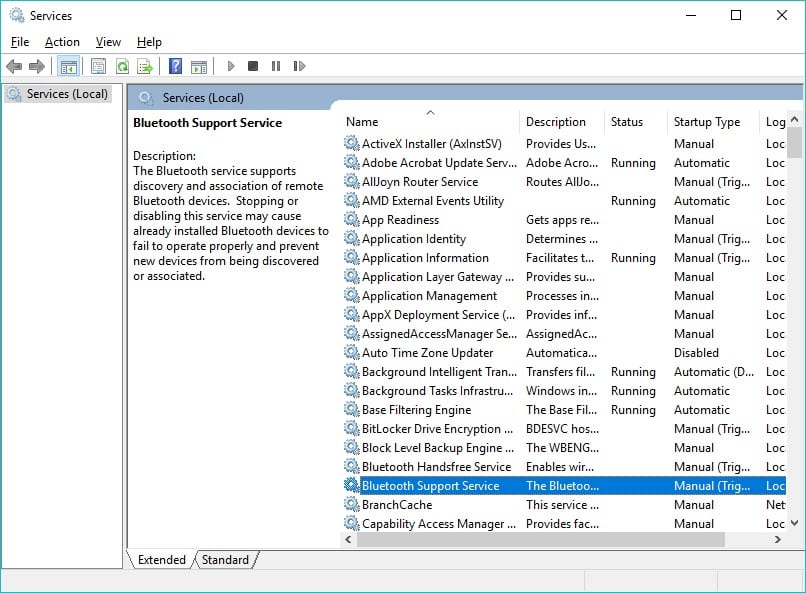Click the Export List toolbar icon
The image size is (806, 593).
pos(145,66)
